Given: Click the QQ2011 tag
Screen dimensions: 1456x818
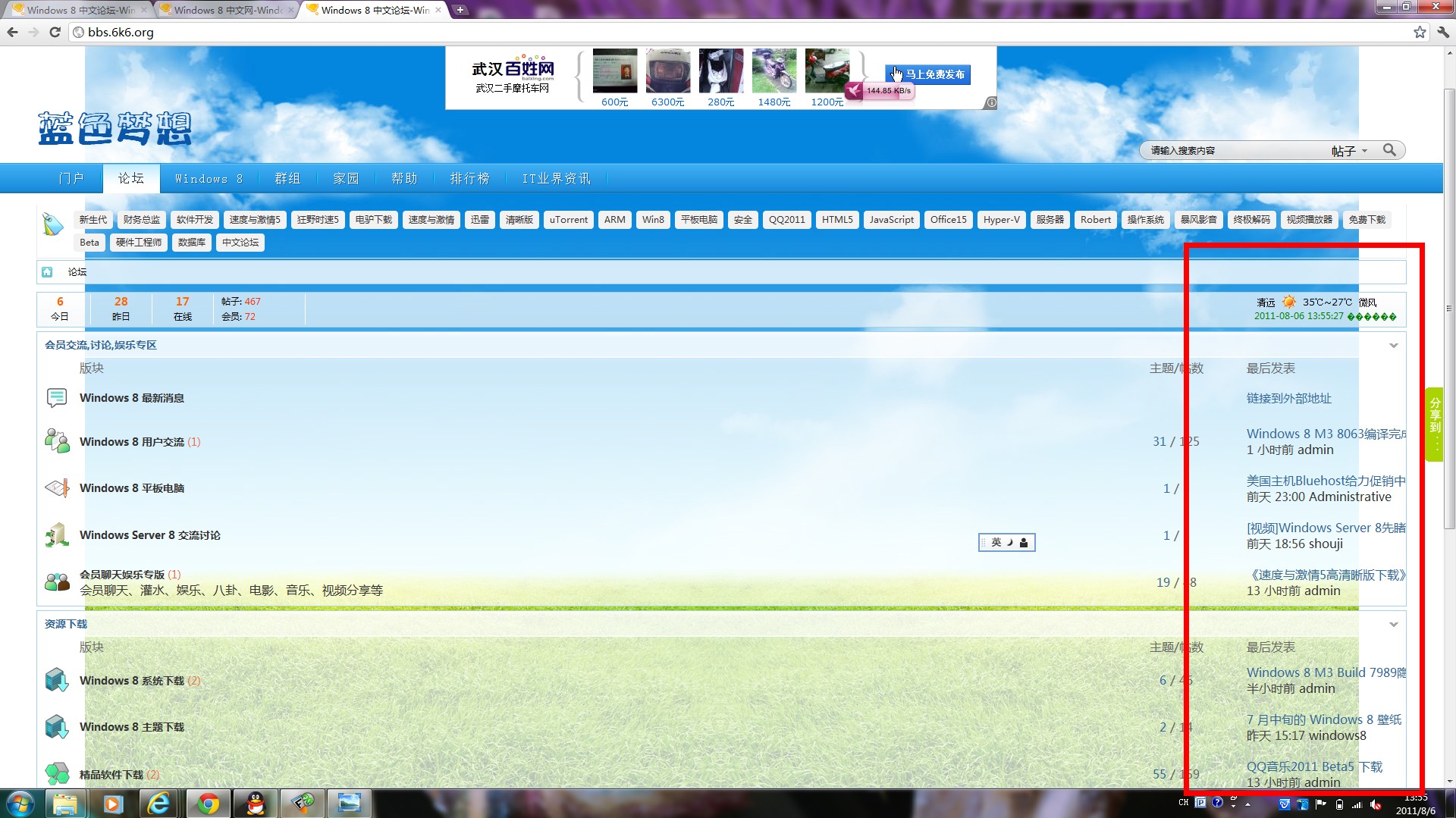Looking at the screenshot, I should 786,220.
